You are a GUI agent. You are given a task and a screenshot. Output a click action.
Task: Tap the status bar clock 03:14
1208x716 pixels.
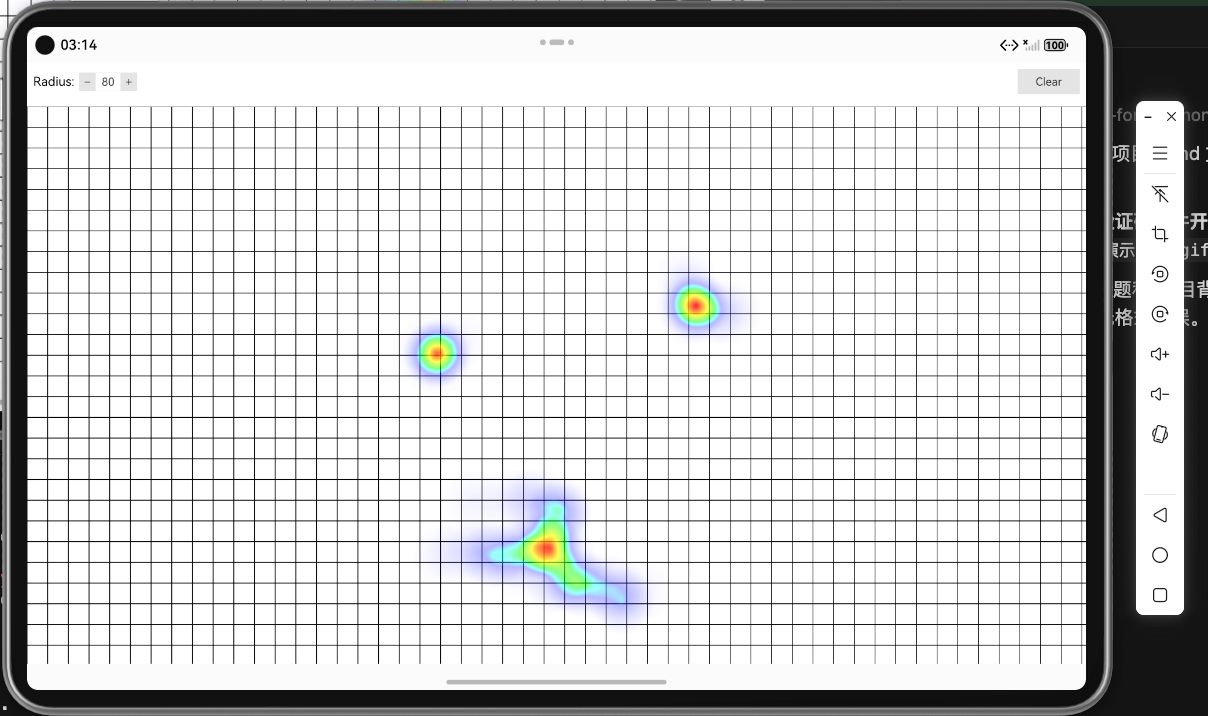(x=78, y=45)
